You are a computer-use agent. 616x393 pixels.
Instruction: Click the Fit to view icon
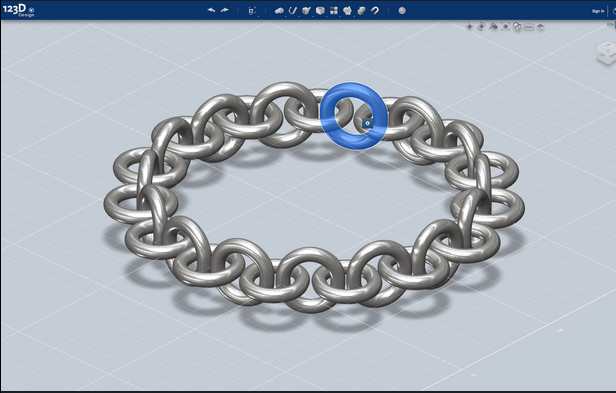(505, 27)
